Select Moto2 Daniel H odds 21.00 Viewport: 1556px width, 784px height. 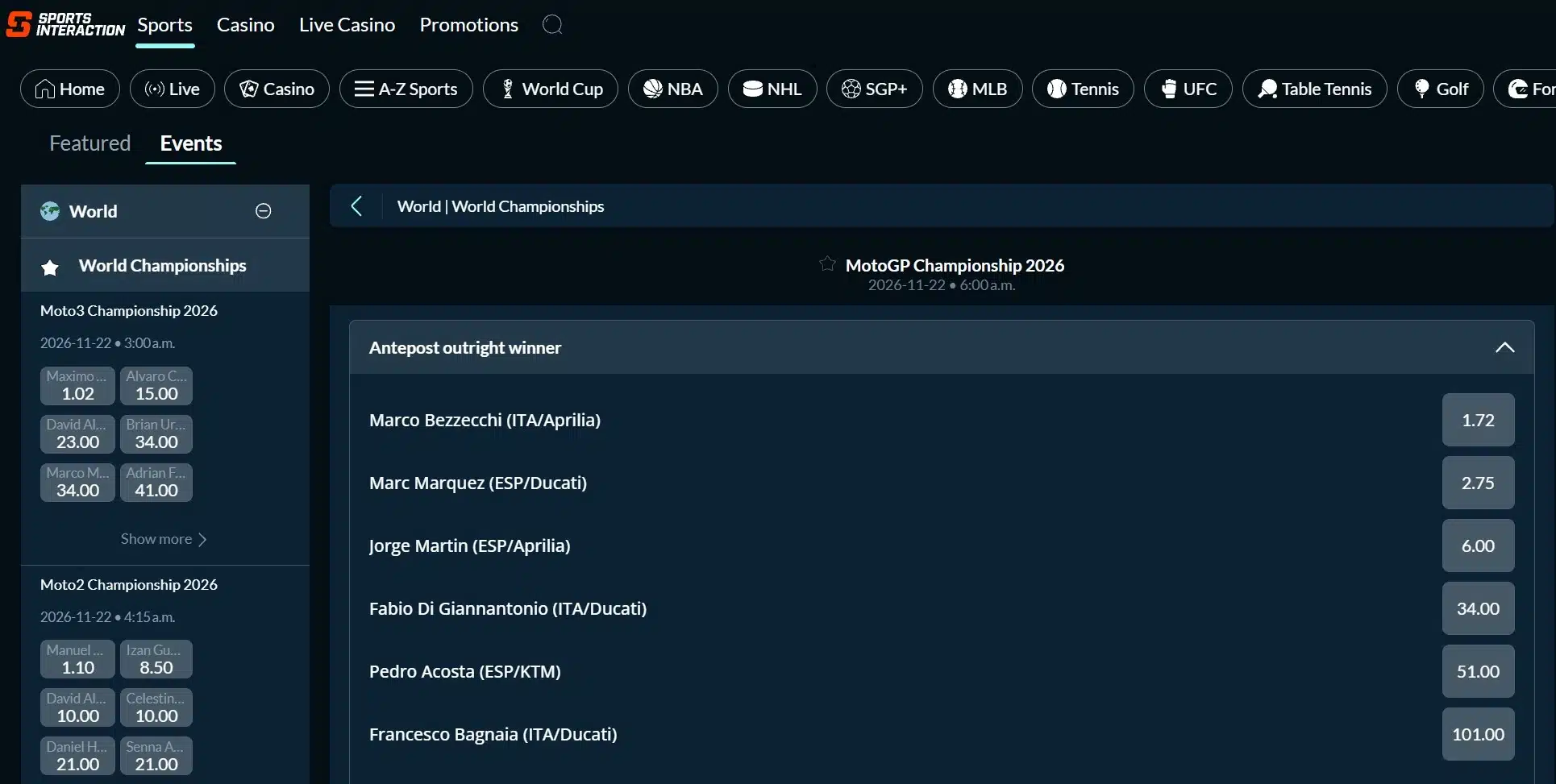77,757
